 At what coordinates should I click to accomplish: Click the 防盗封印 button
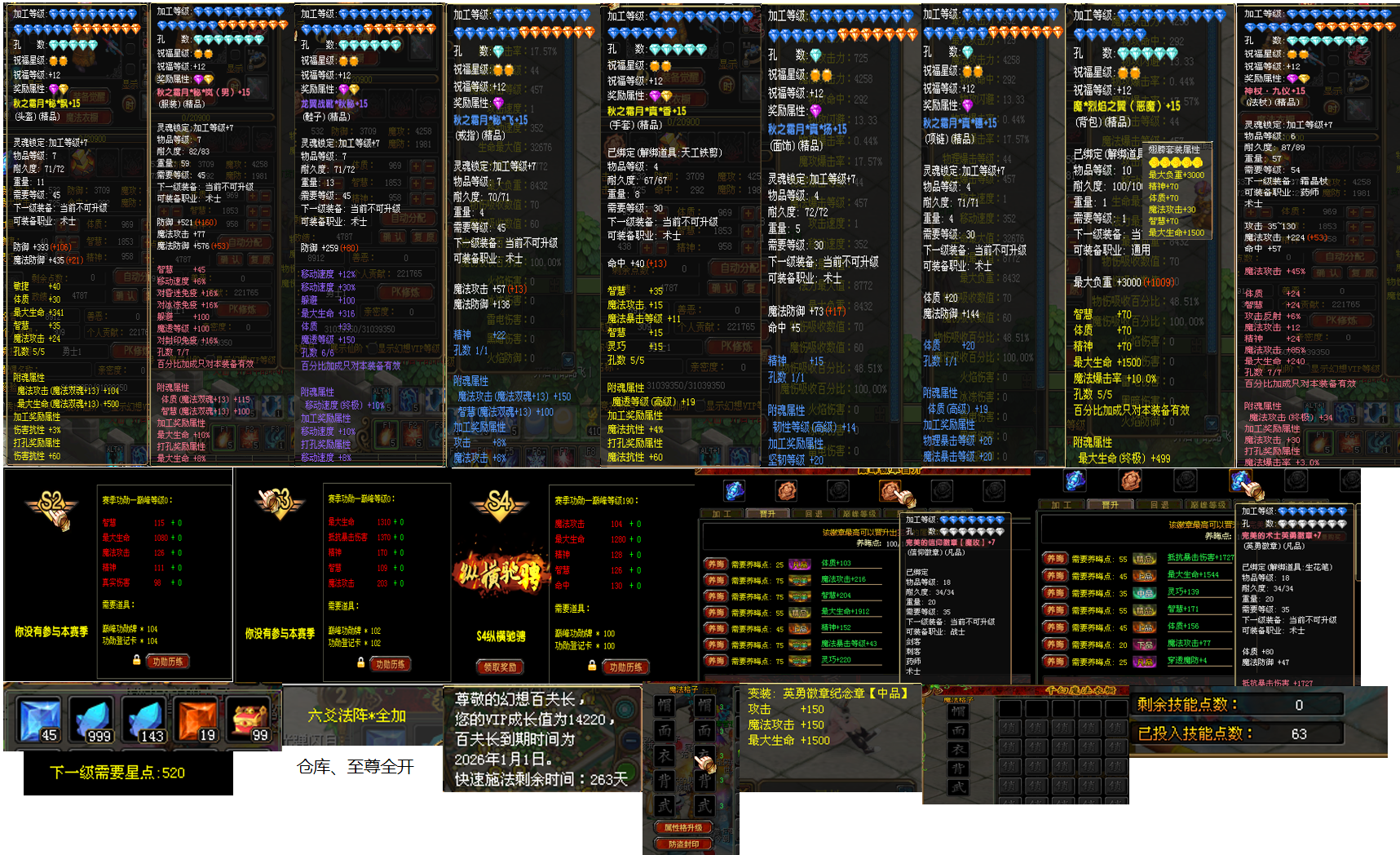[683, 844]
